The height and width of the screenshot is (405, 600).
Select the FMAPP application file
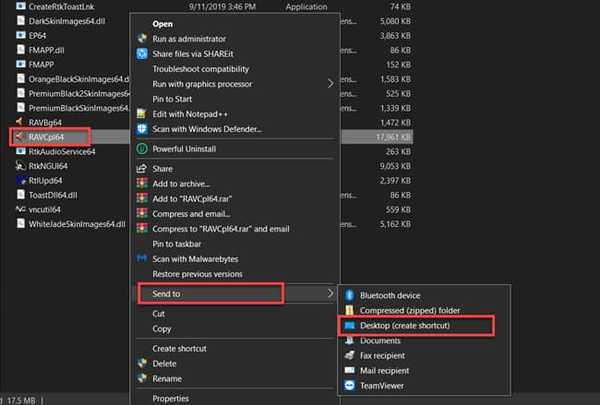tap(41, 64)
